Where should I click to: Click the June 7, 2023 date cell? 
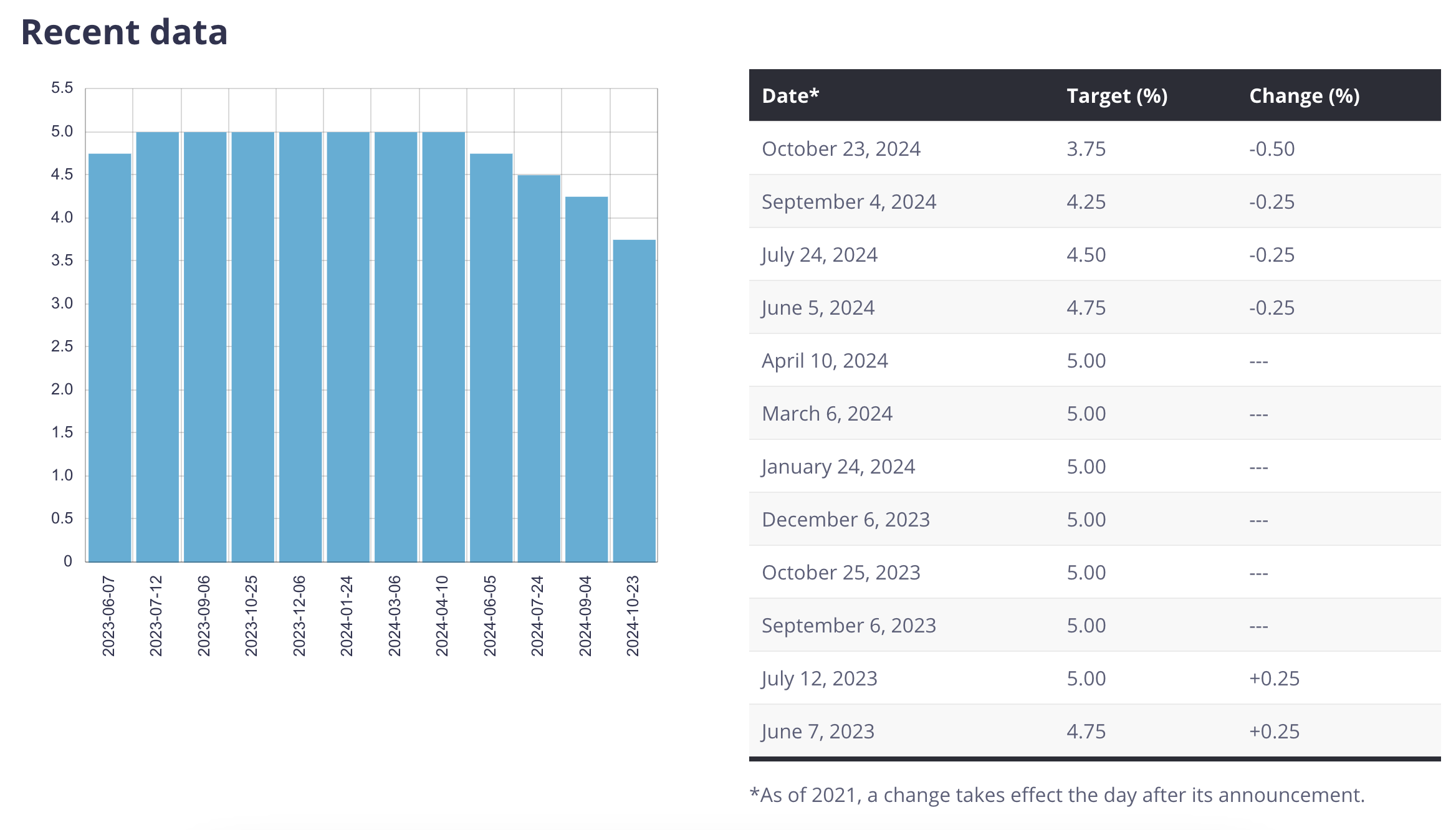click(818, 732)
